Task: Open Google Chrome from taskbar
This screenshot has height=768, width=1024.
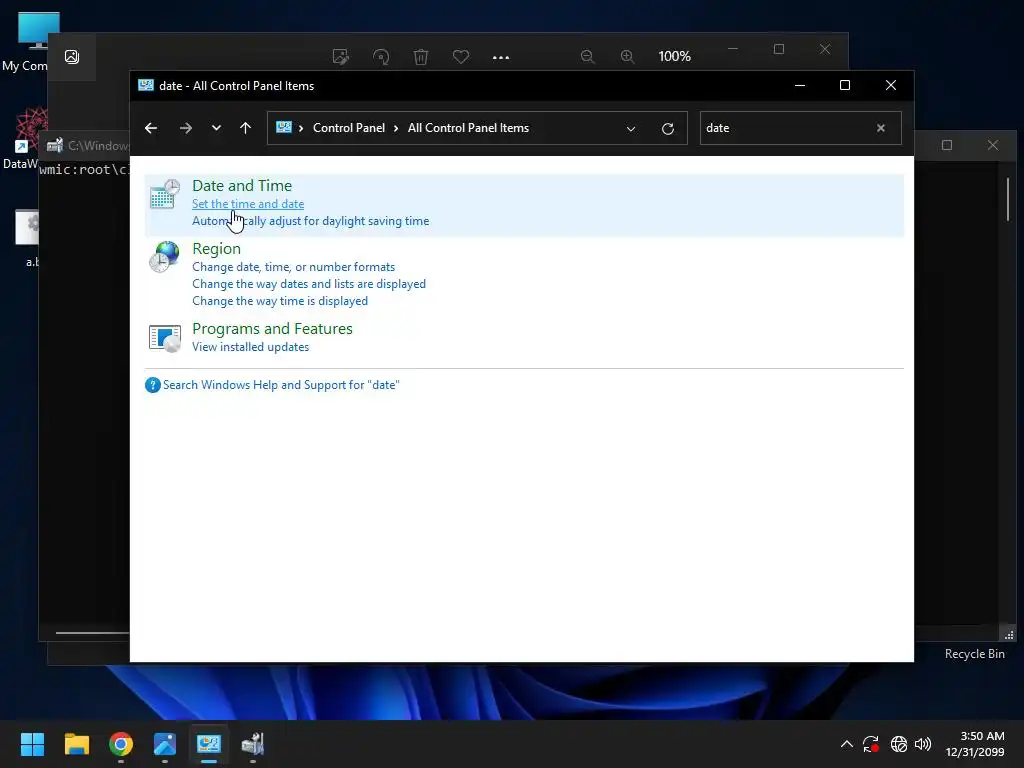Action: [x=121, y=744]
